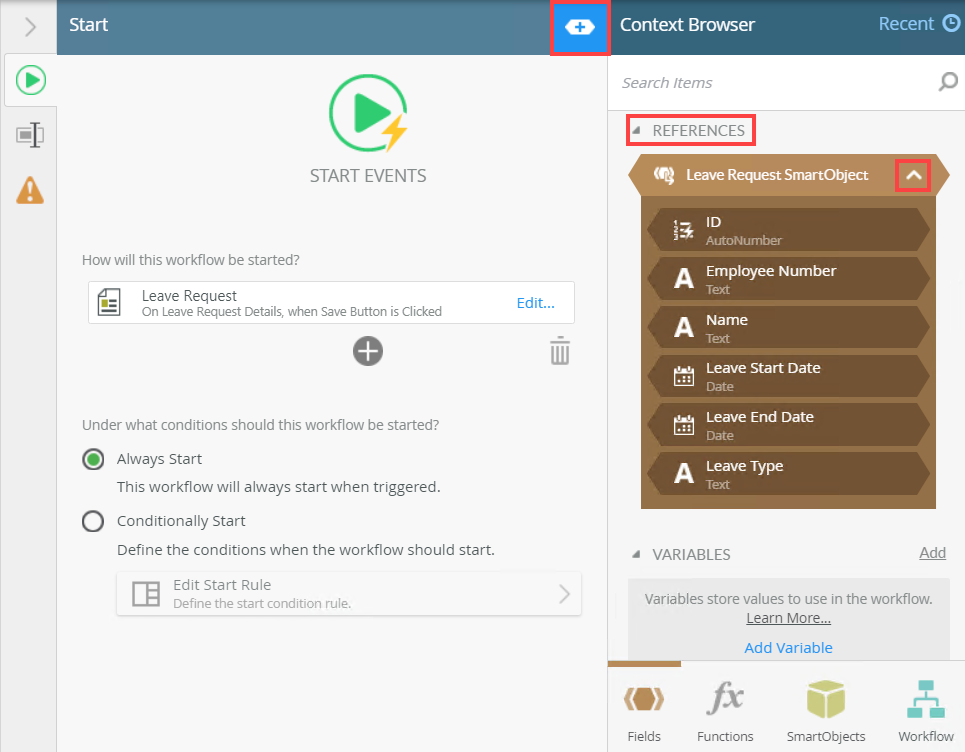Click the text A icon beside Name
The height and width of the screenshot is (752, 965).
click(x=684, y=327)
